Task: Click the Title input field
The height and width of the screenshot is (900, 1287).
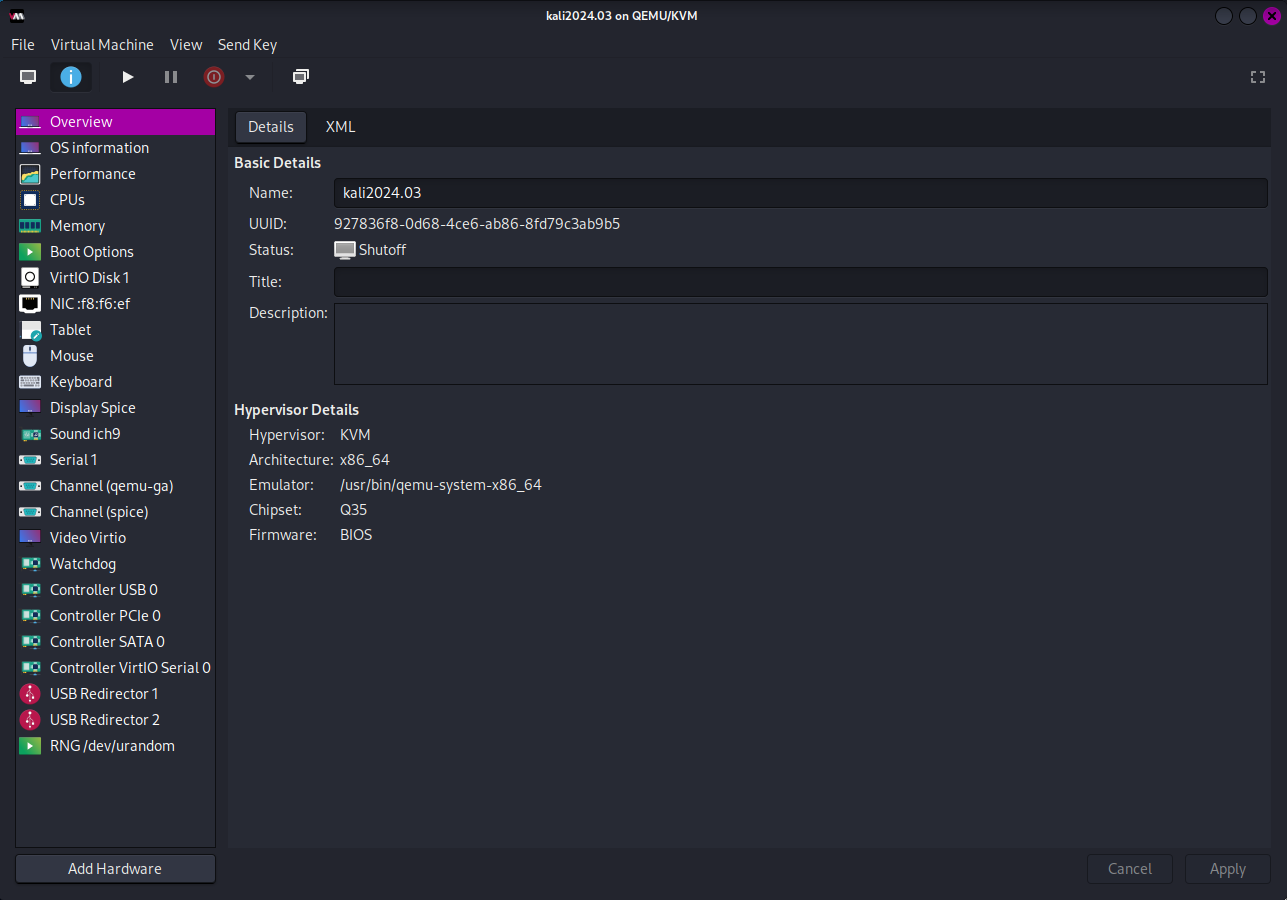Action: (801, 282)
